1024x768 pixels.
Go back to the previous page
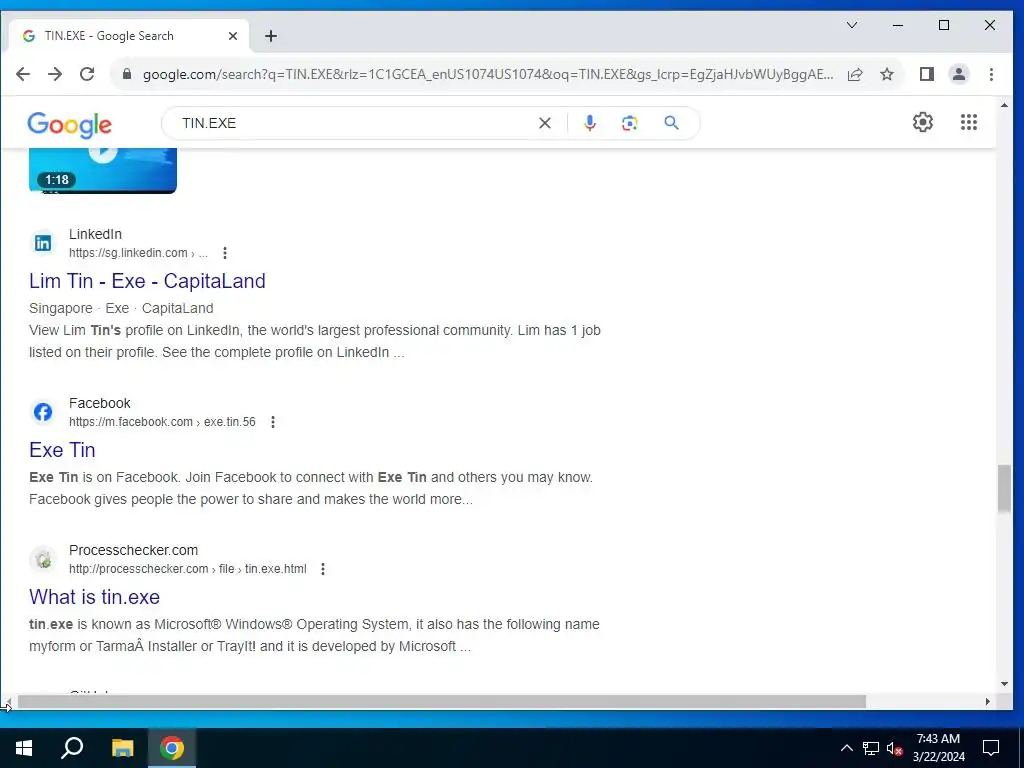coord(23,74)
